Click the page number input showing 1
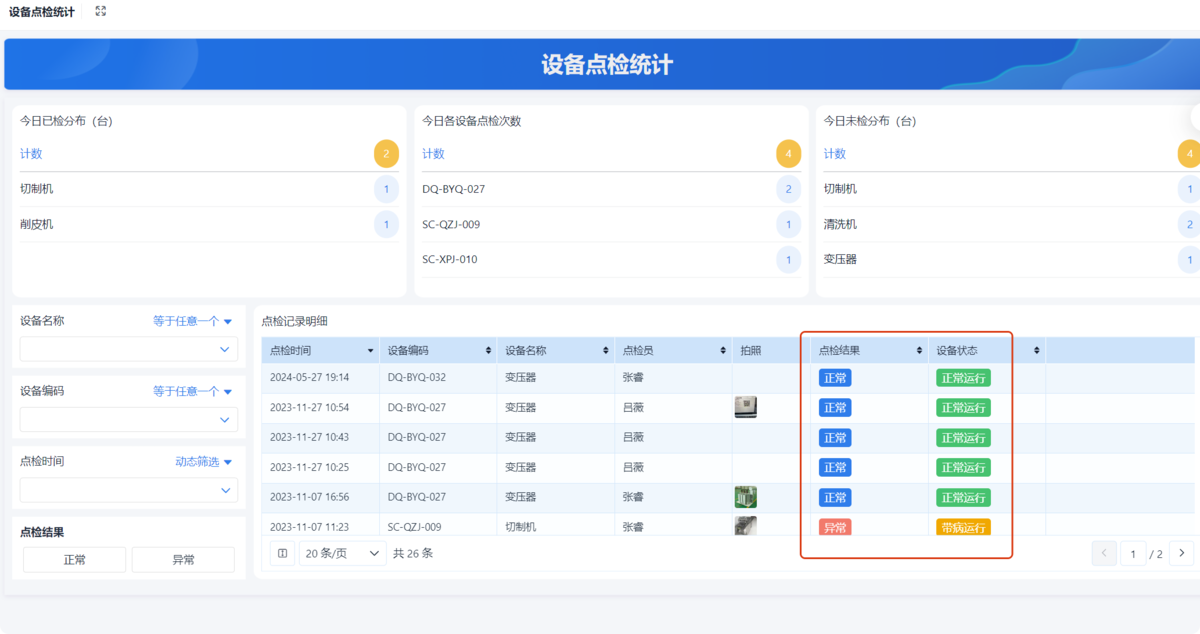 1133,552
